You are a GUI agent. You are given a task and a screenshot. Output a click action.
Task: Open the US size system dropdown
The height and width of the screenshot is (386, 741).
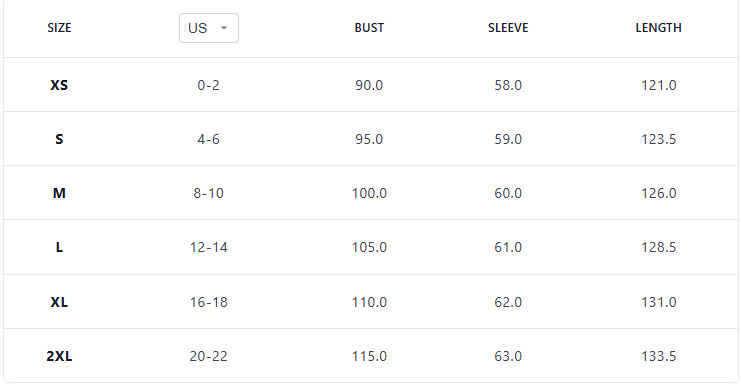(208, 28)
